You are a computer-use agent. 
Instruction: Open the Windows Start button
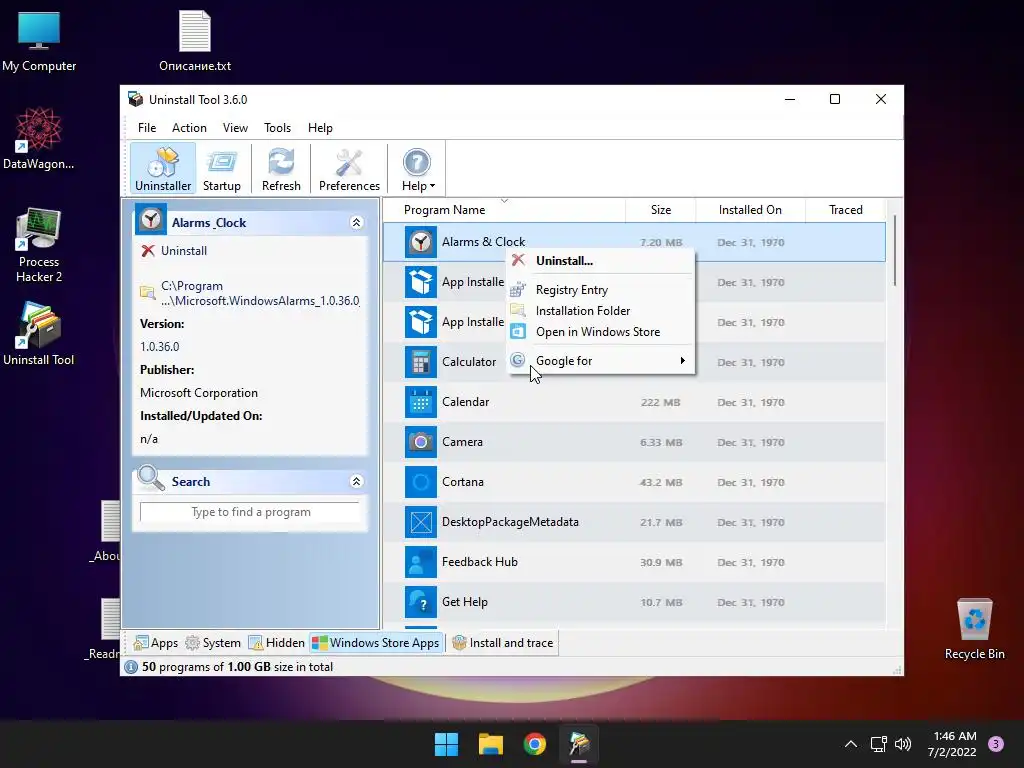(x=447, y=744)
